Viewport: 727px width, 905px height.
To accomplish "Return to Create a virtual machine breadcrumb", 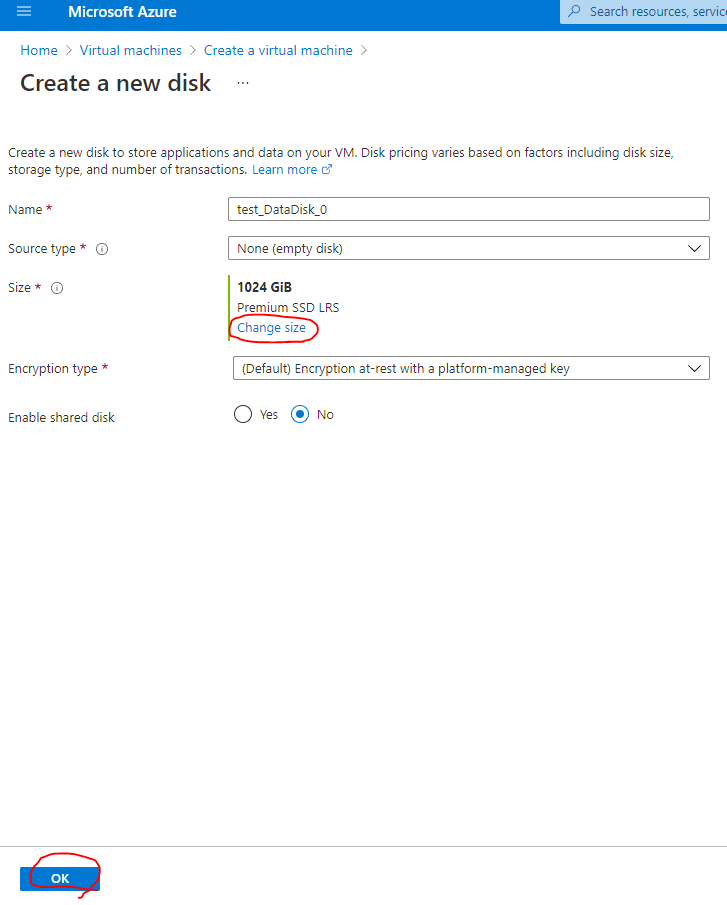I will coord(278,50).
